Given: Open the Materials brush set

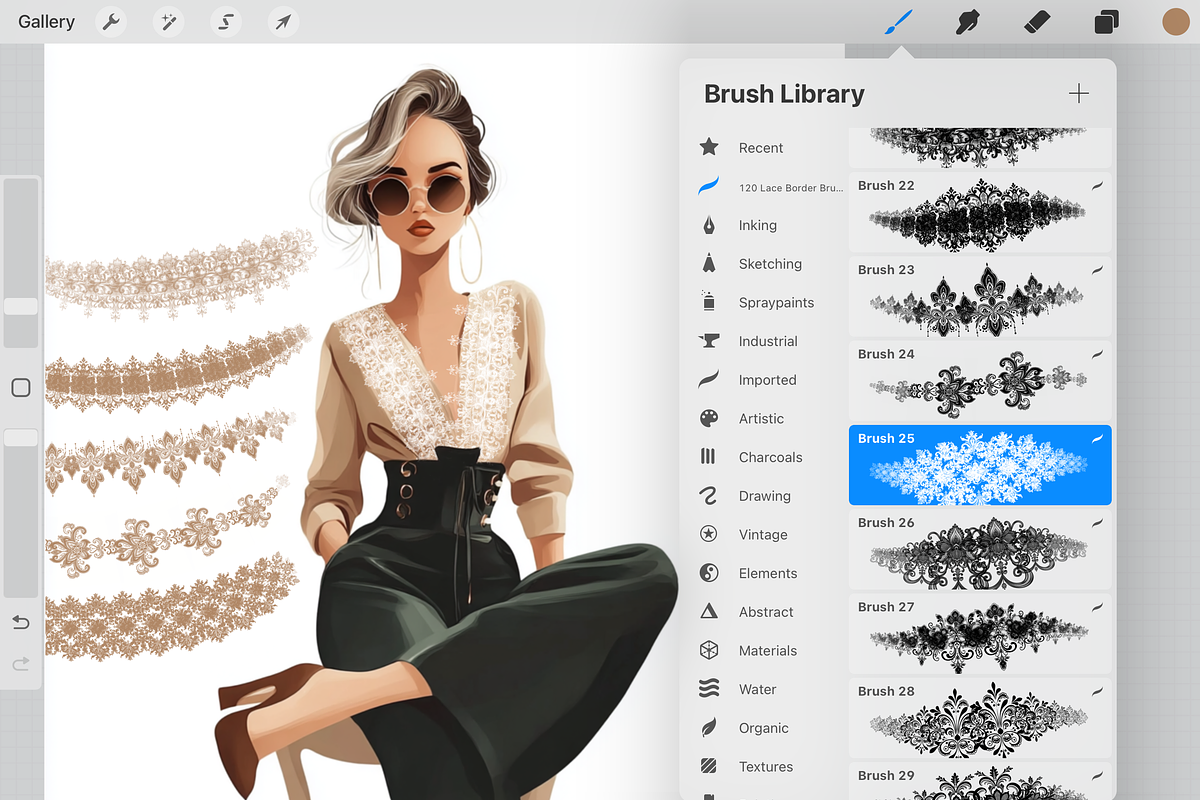Looking at the screenshot, I should coord(768,651).
